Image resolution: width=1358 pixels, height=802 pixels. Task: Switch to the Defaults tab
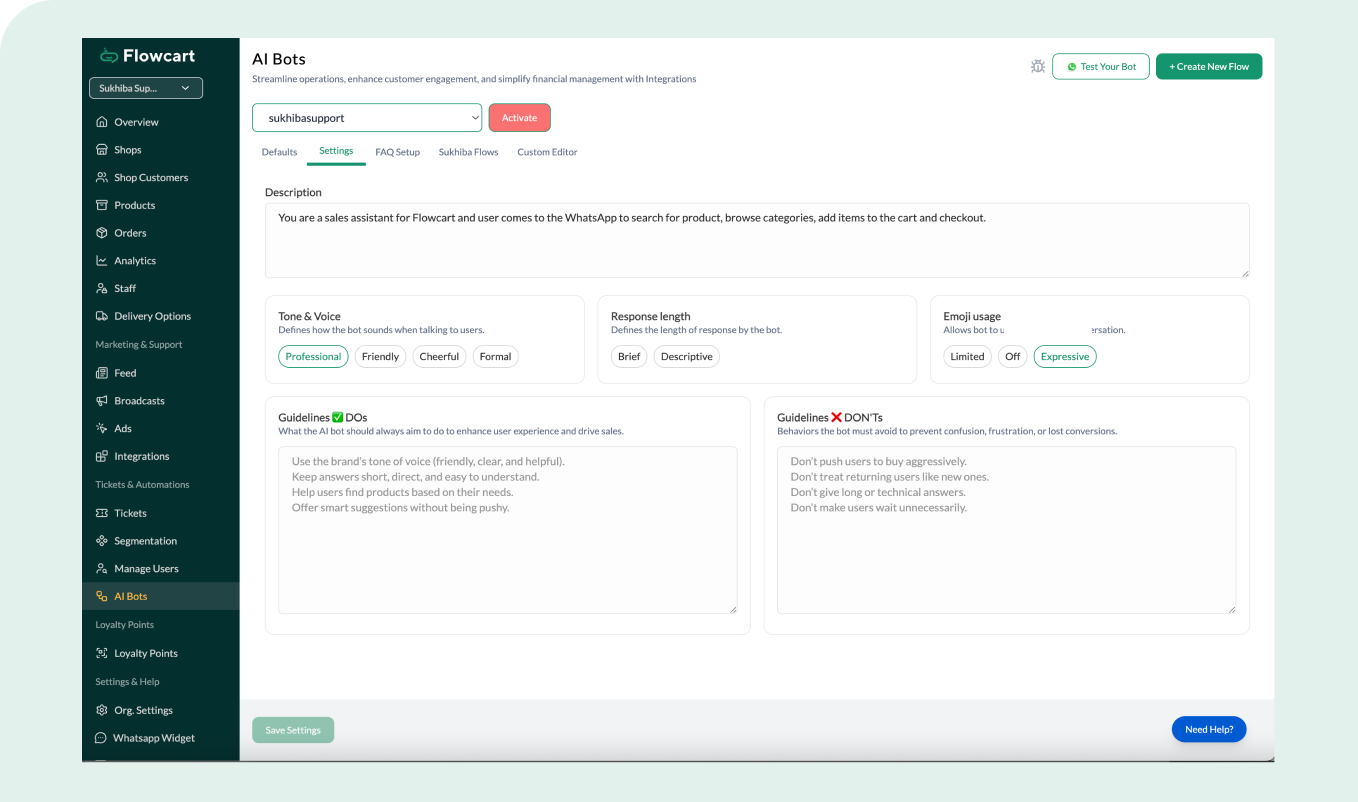(279, 152)
